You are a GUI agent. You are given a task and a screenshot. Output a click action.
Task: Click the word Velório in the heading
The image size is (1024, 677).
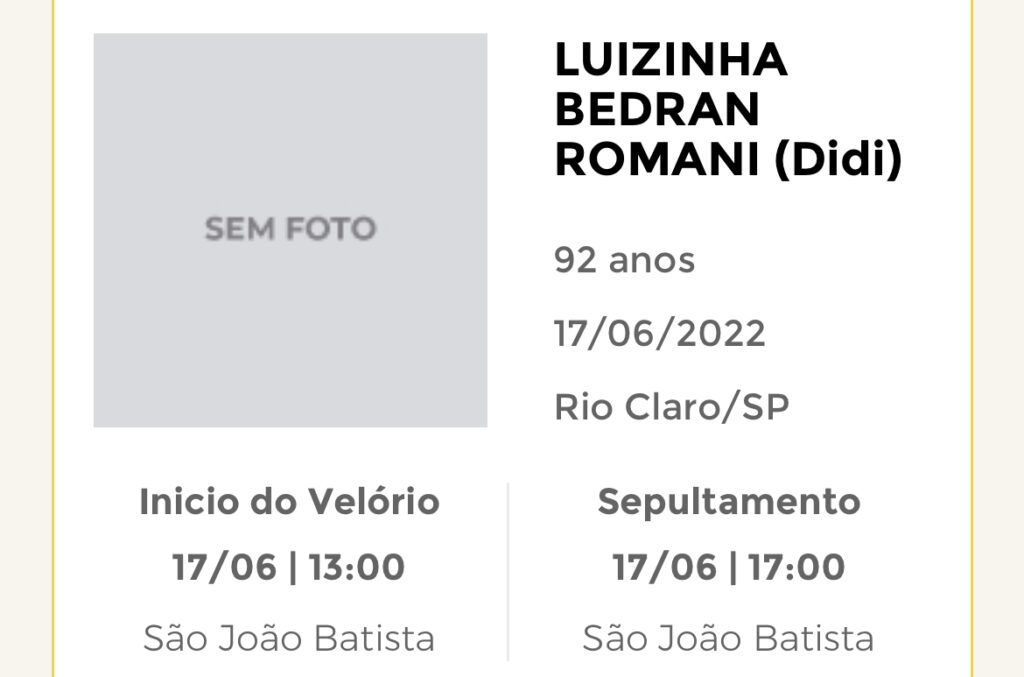(374, 501)
